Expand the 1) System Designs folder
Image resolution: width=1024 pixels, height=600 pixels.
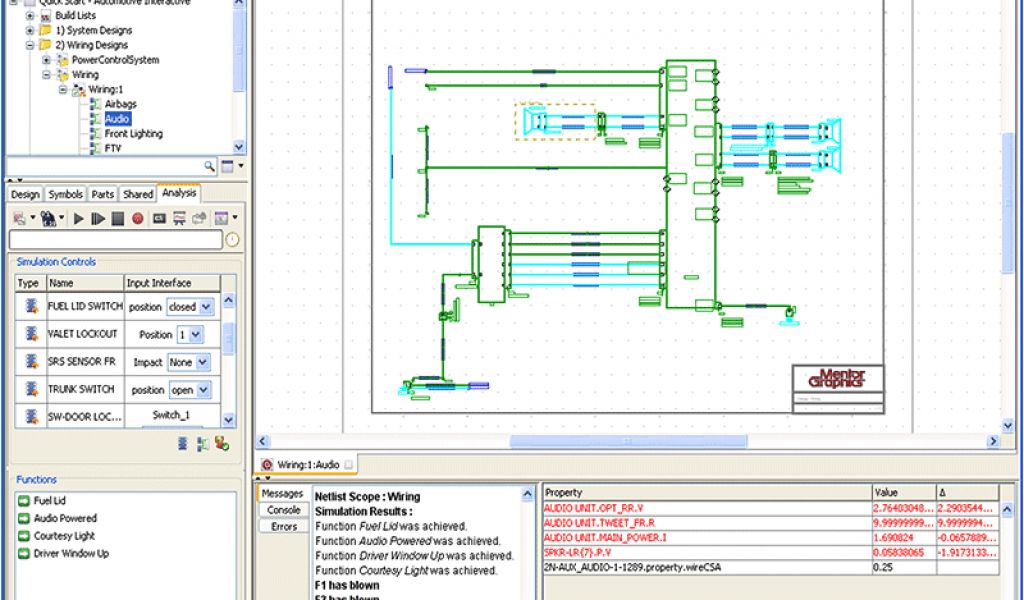[x=30, y=30]
